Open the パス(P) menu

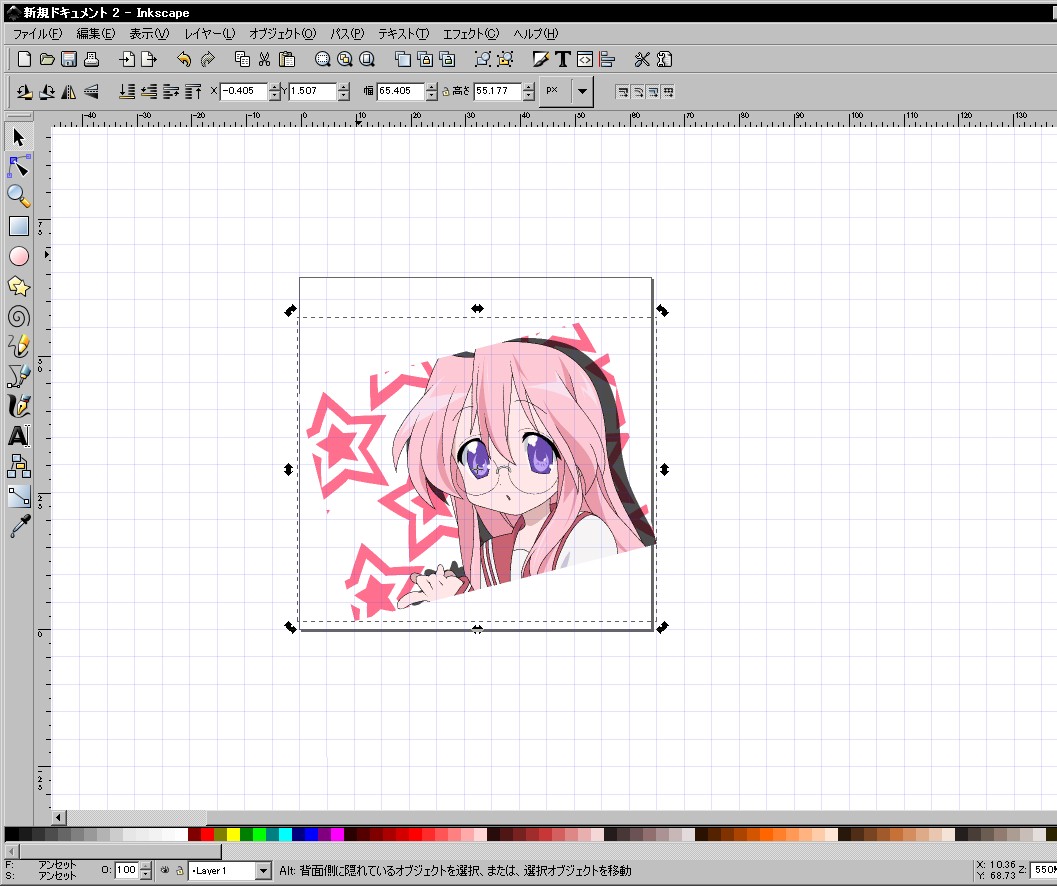pos(347,34)
